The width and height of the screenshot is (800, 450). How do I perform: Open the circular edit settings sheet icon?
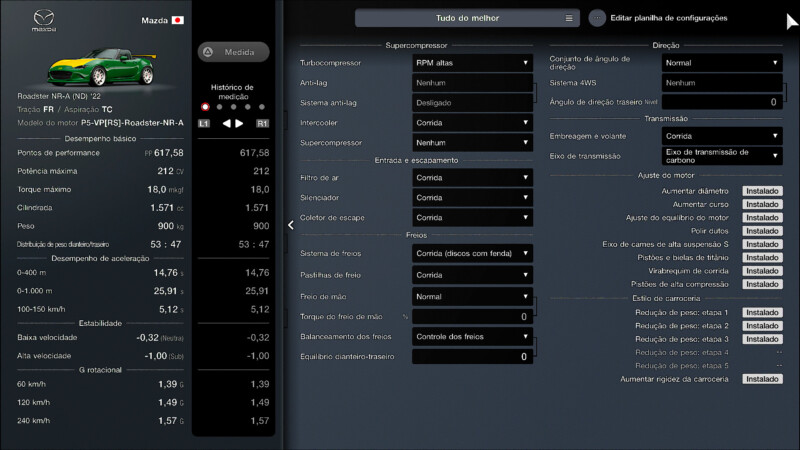(597, 18)
